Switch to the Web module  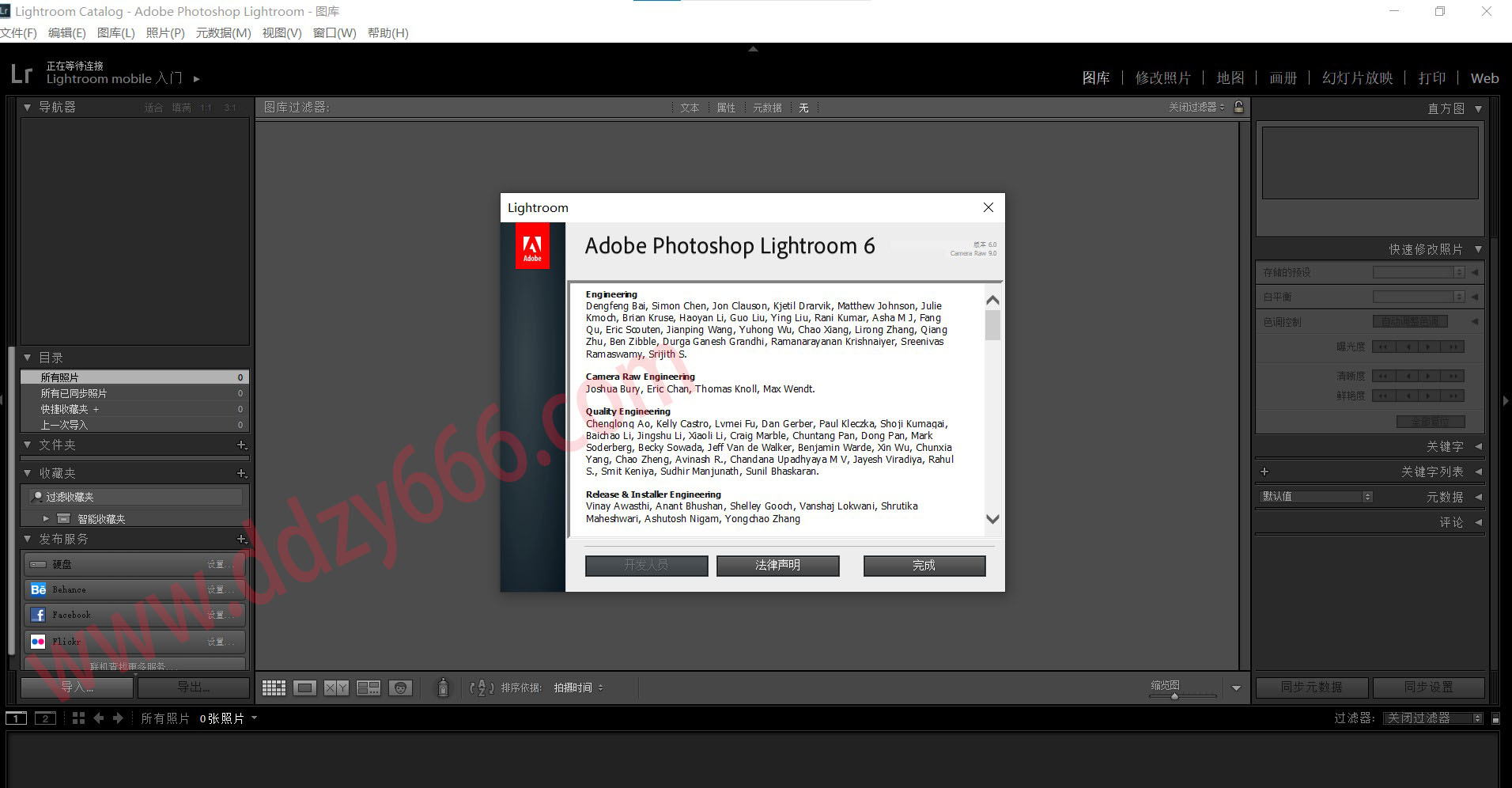[x=1484, y=78]
